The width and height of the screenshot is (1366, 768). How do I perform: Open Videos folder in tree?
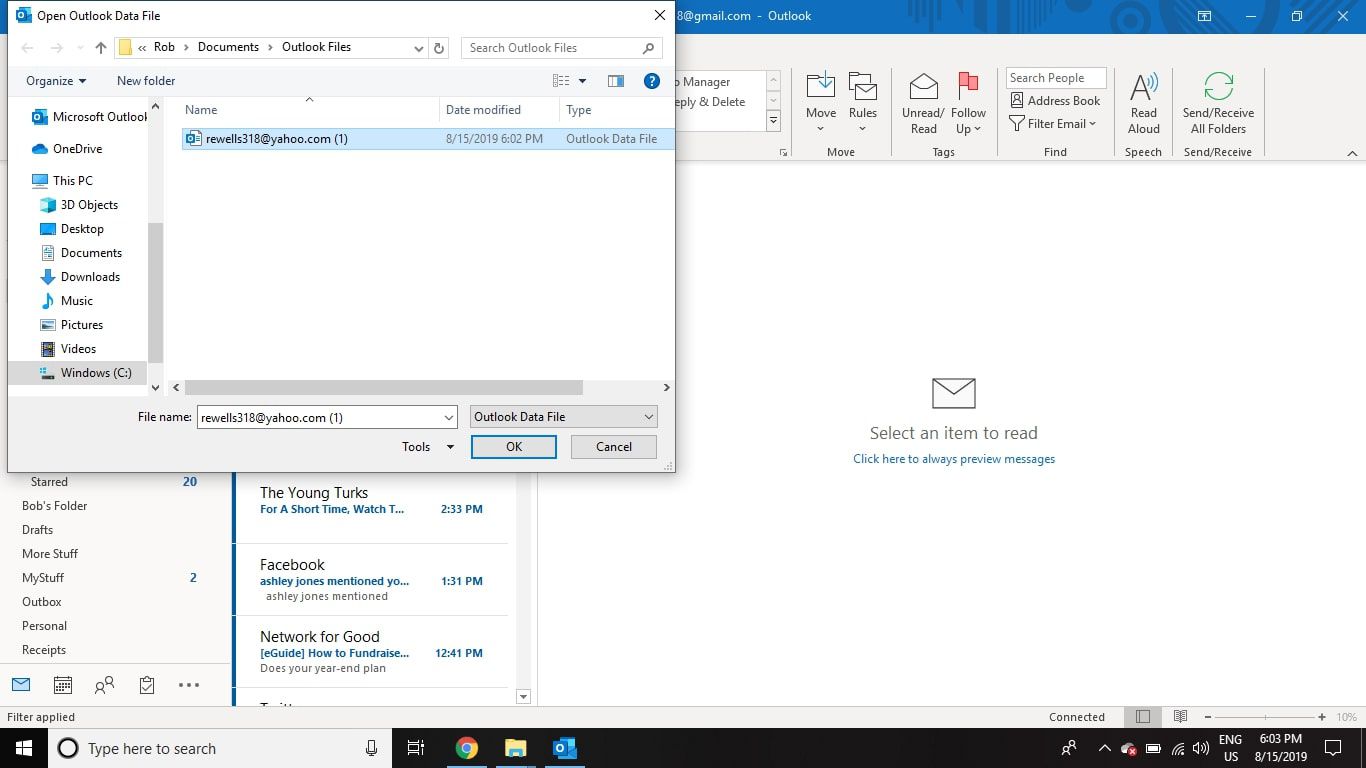coord(69,349)
